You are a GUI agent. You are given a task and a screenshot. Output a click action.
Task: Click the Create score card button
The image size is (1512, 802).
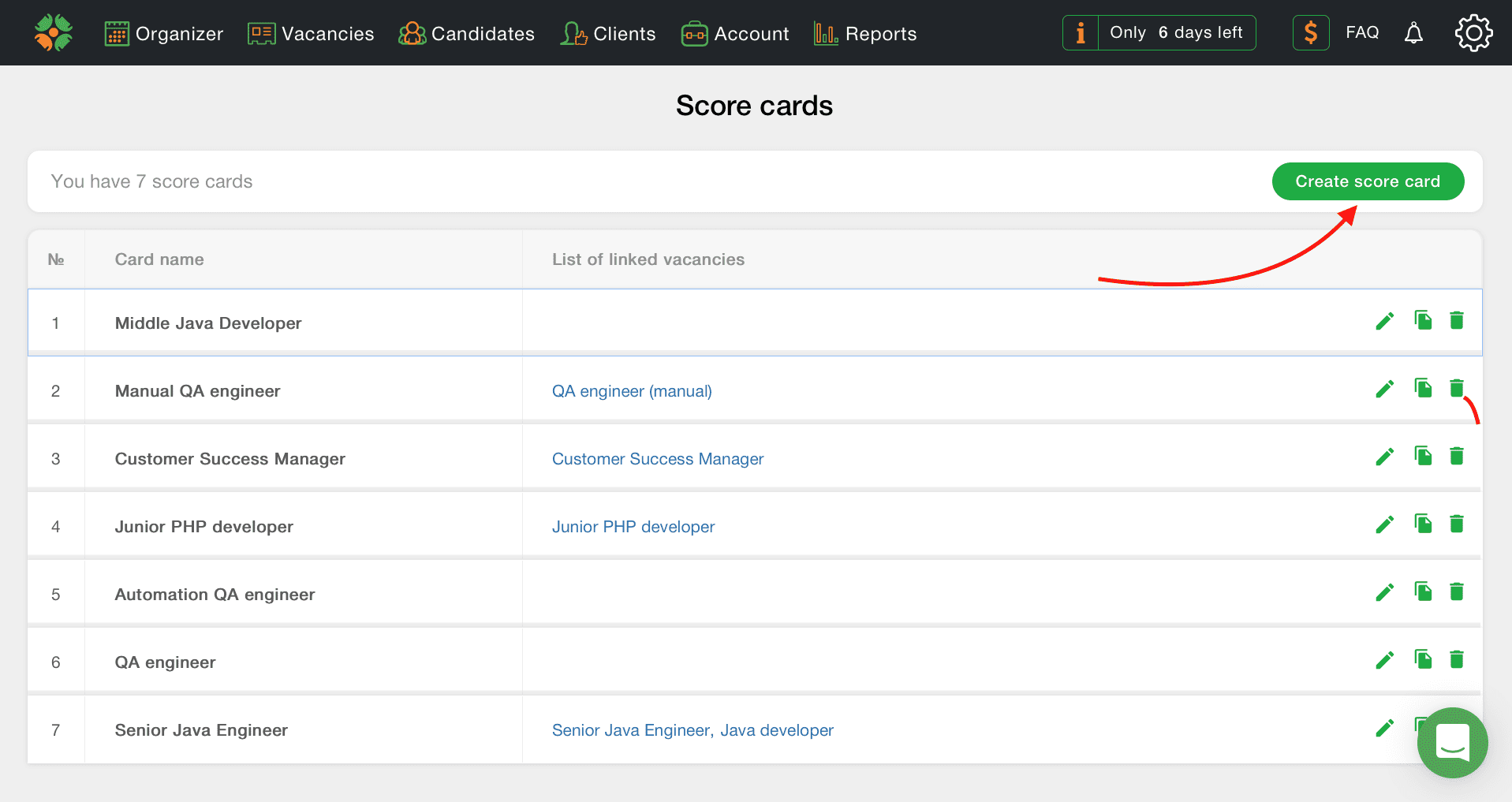point(1367,181)
